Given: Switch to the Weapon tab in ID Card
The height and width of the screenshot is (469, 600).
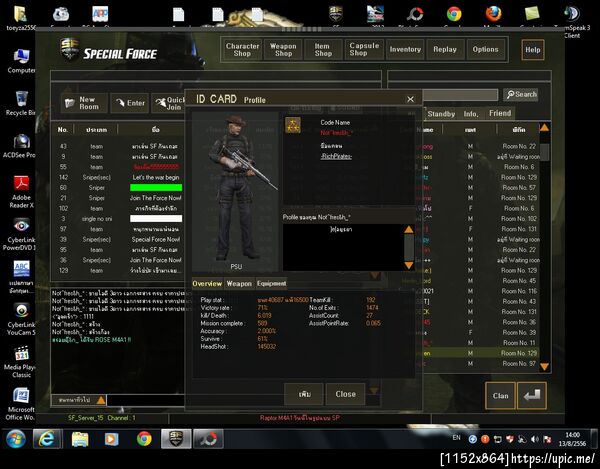Looking at the screenshot, I should (x=239, y=283).
